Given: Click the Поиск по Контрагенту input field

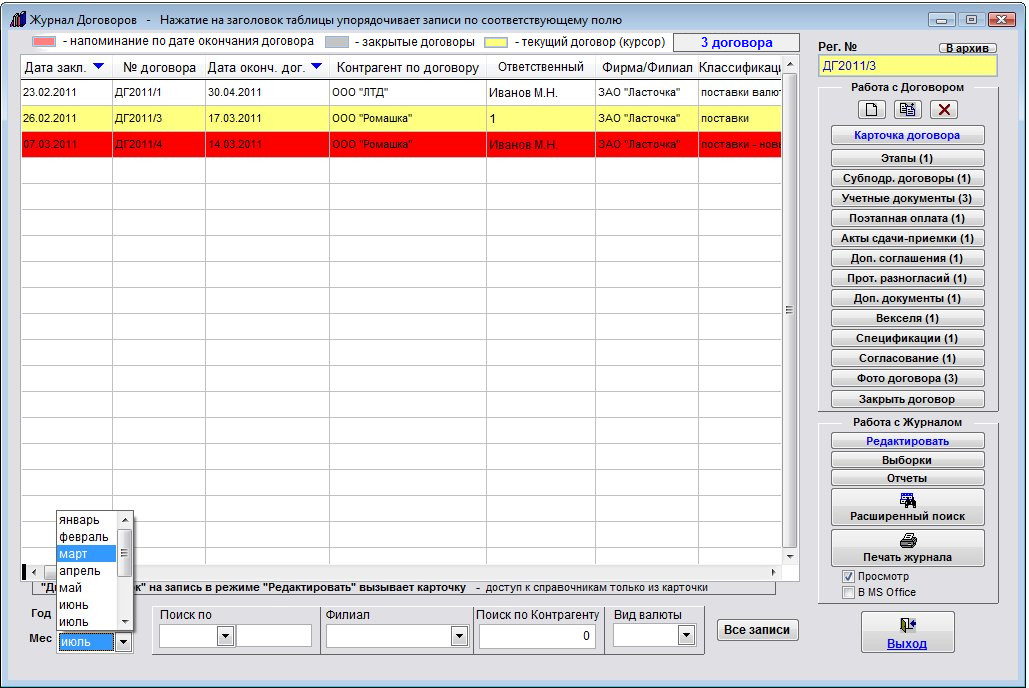Looking at the screenshot, I should tap(537, 636).
